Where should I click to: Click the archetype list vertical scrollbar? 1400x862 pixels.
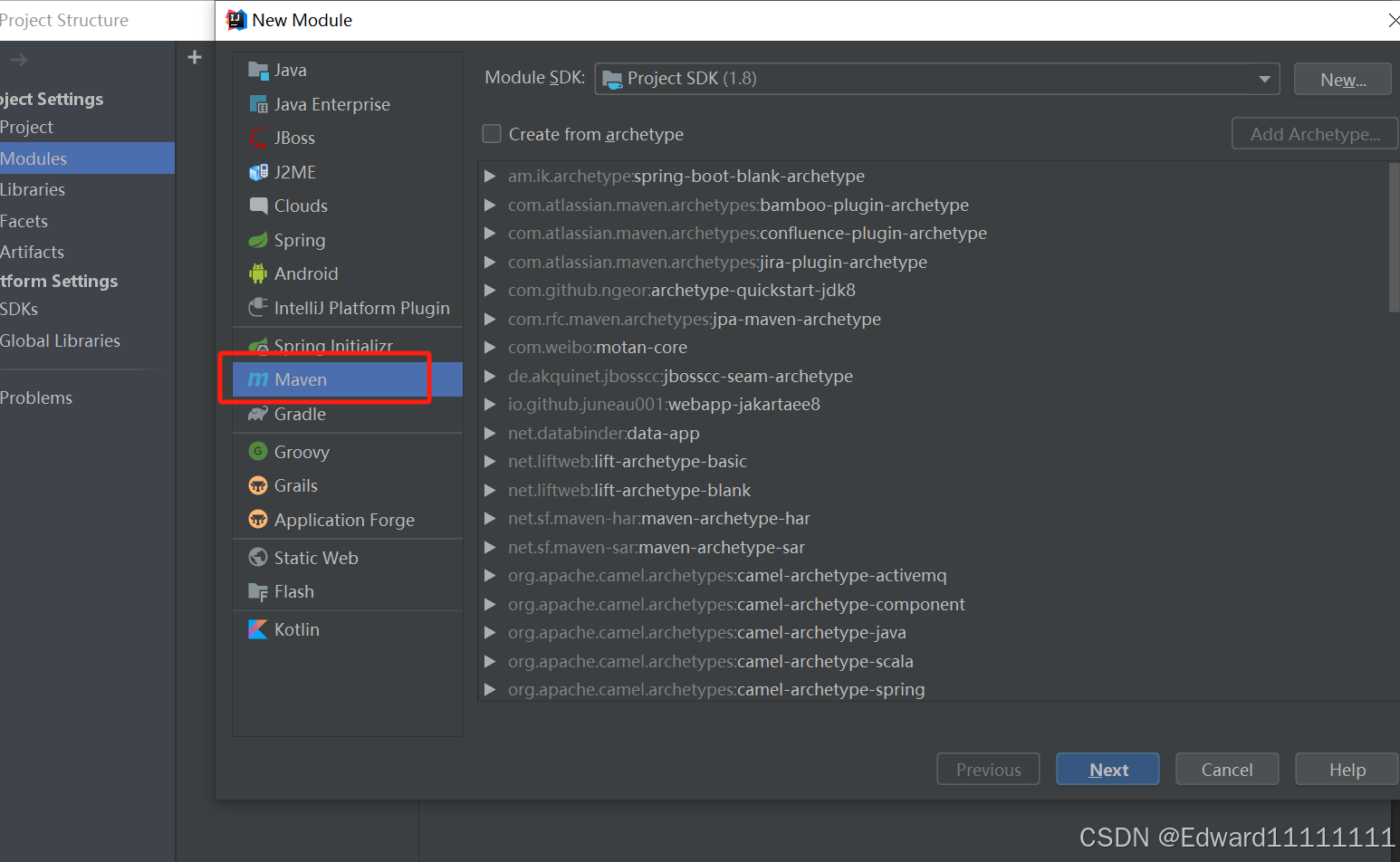tap(1394, 238)
